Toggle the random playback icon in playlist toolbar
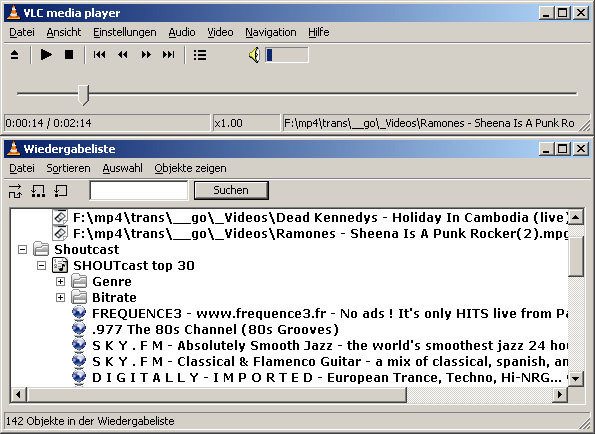This screenshot has height=434, width=595. pyautogui.click(x=15, y=191)
